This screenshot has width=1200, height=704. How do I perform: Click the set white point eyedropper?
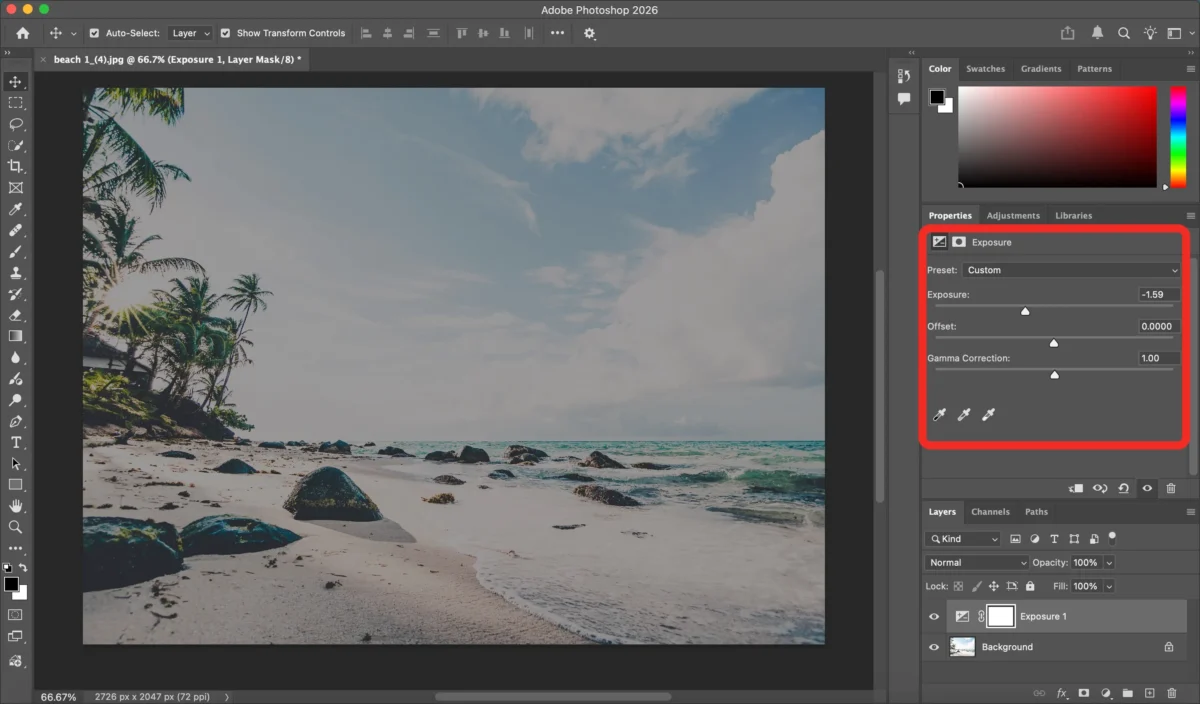coord(988,415)
